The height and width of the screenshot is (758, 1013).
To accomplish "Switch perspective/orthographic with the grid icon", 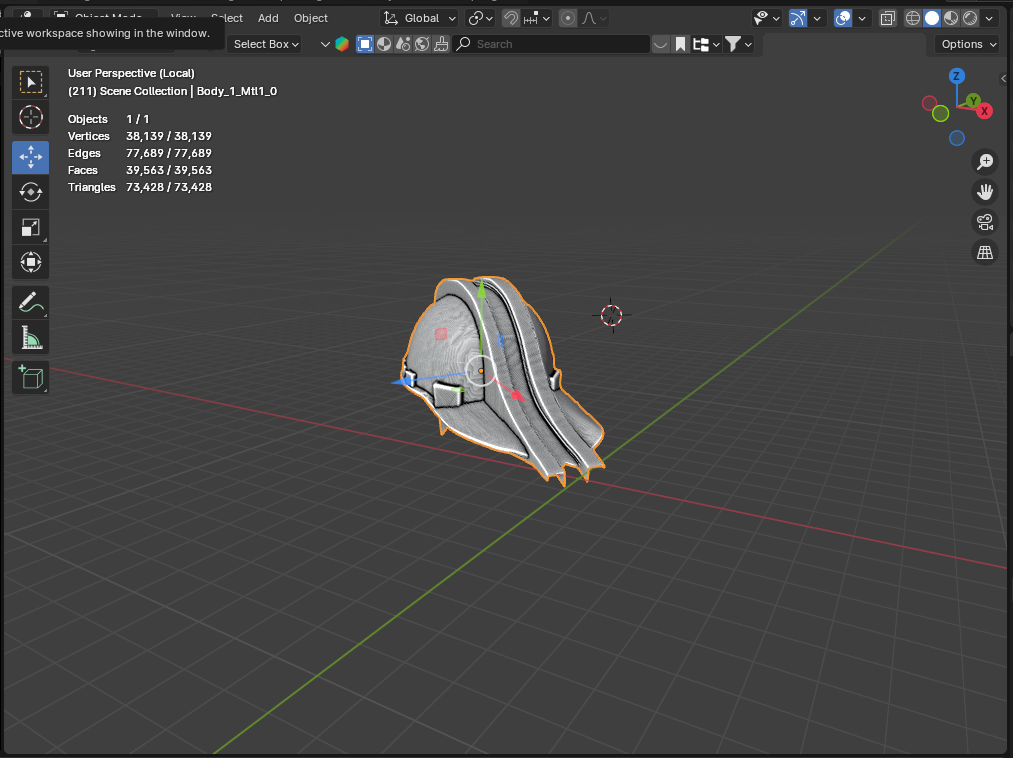I will click(985, 253).
